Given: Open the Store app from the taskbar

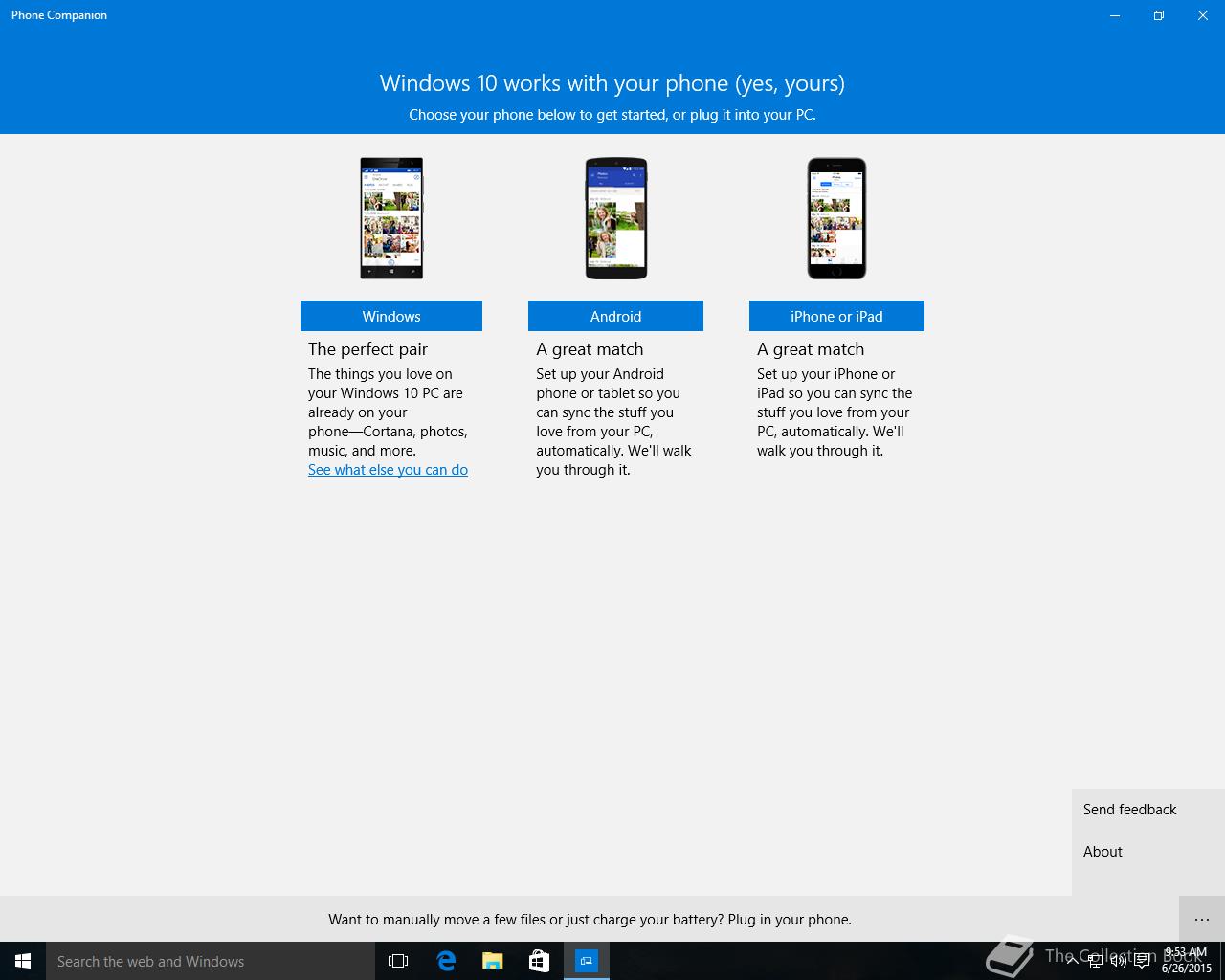Looking at the screenshot, I should point(539,961).
